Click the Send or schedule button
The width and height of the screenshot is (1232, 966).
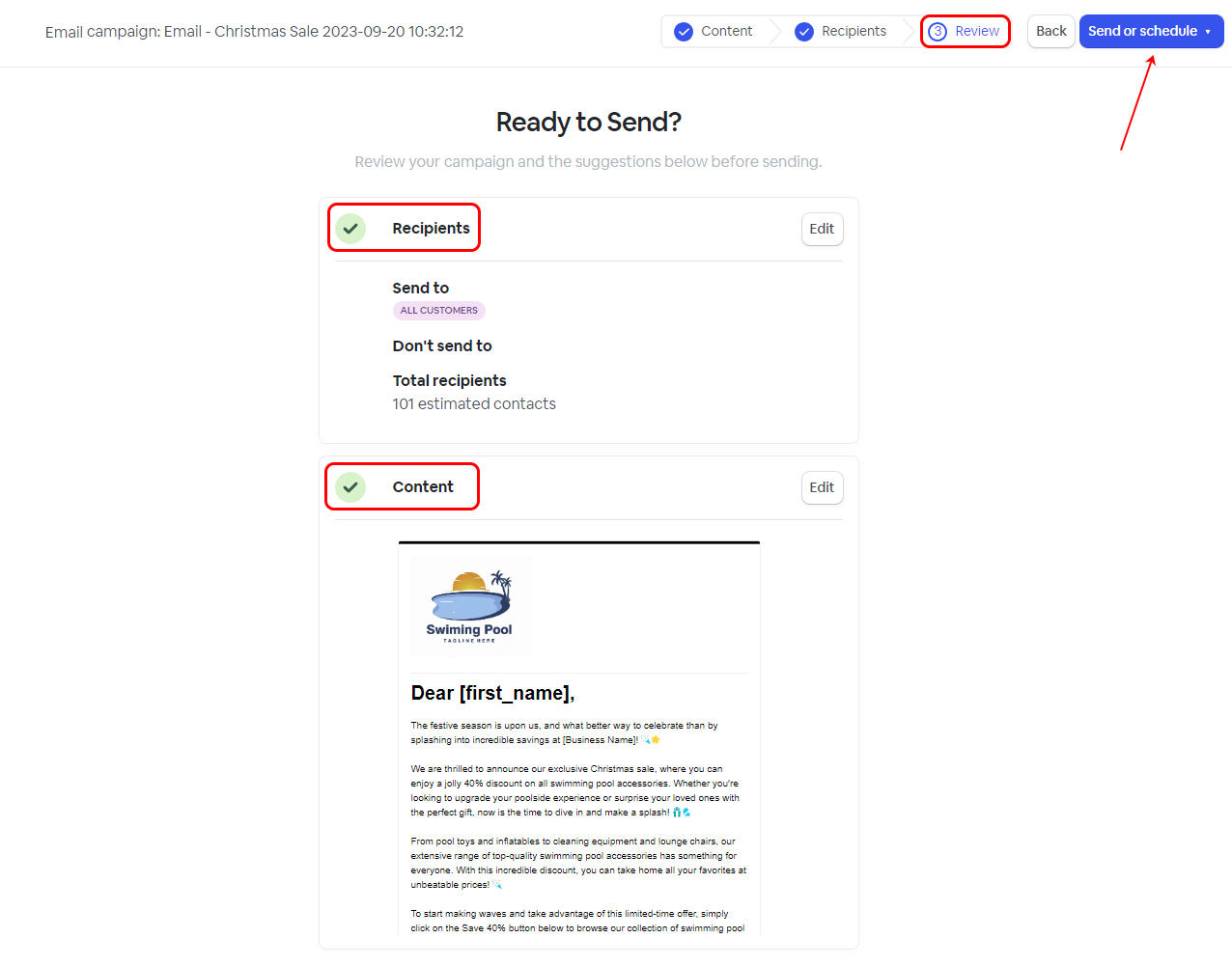[x=1141, y=32]
